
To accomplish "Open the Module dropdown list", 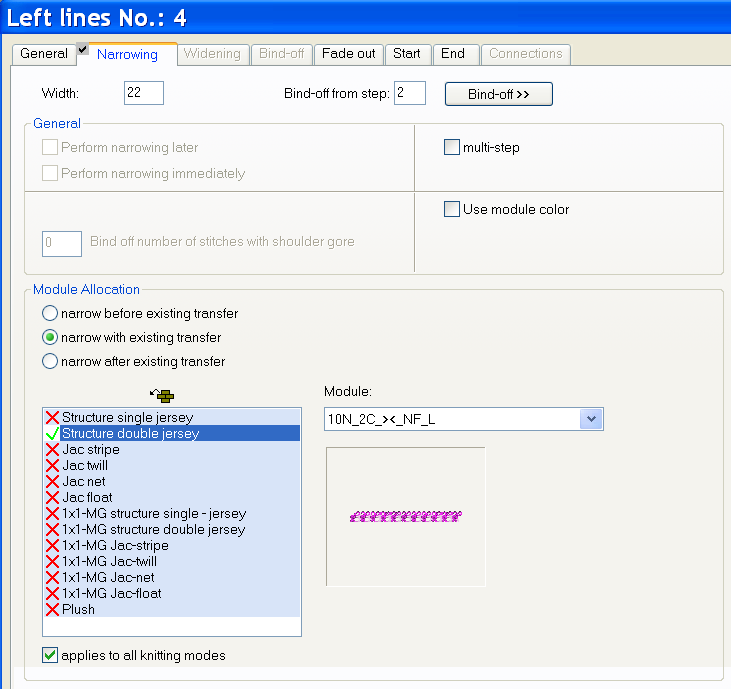I will (x=592, y=419).
